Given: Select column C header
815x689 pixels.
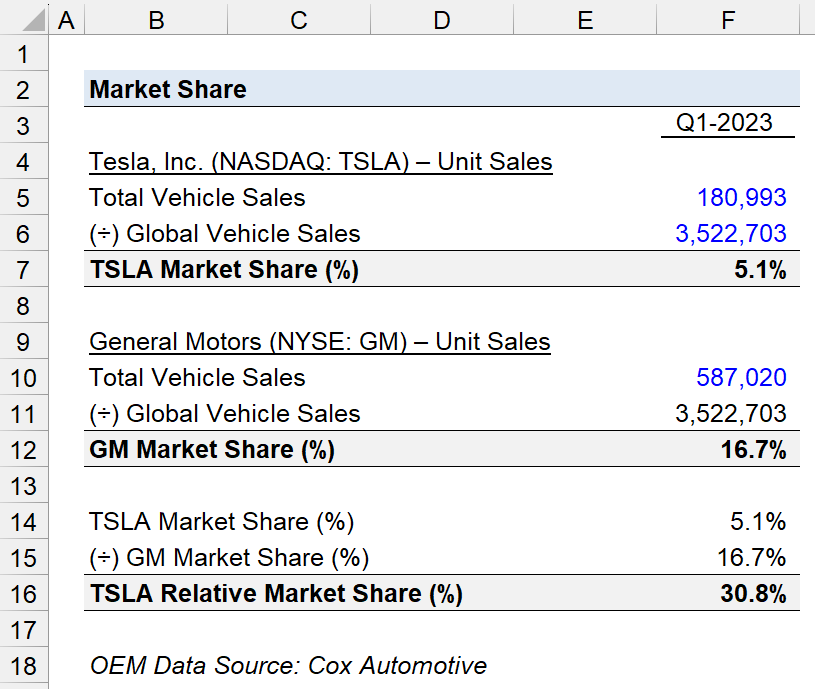Looking at the screenshot, I should (299, 20).
